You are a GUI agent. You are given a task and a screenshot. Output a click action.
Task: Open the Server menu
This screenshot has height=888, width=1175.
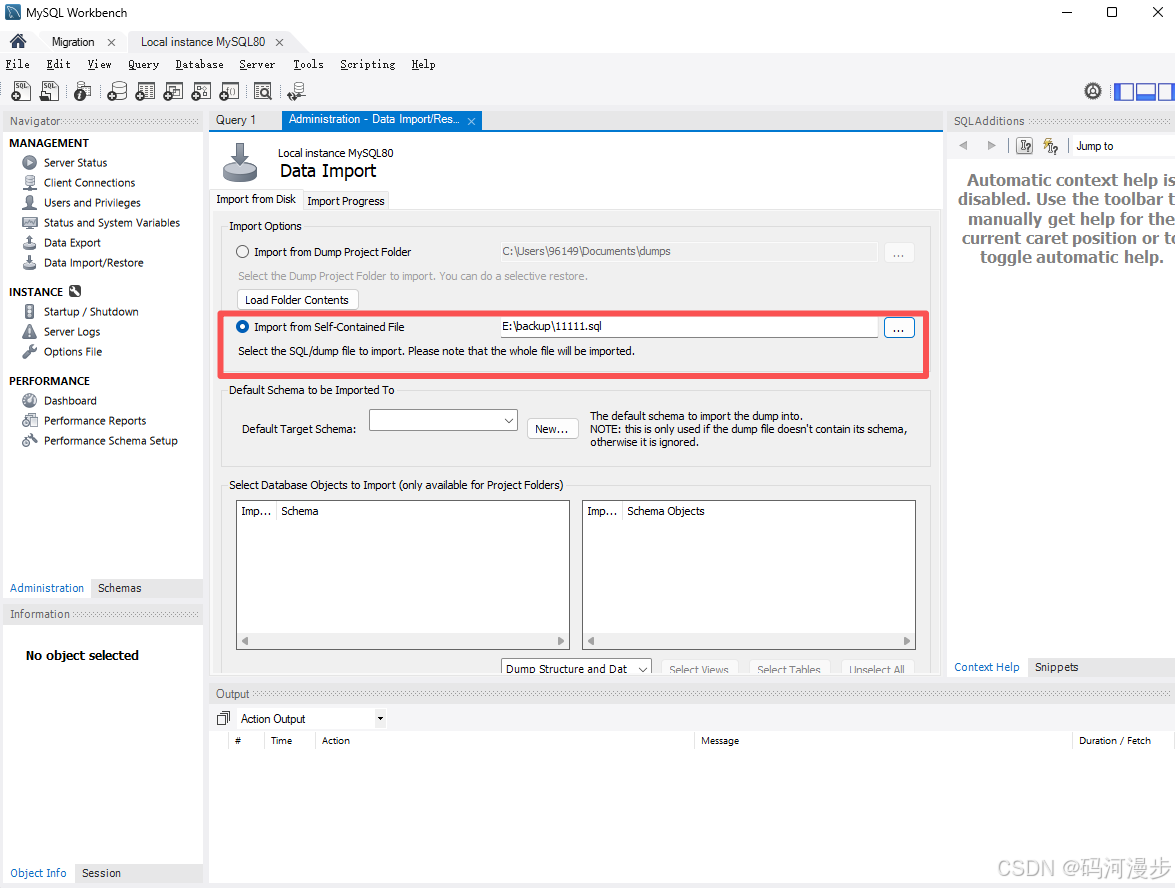click(257, 64)
